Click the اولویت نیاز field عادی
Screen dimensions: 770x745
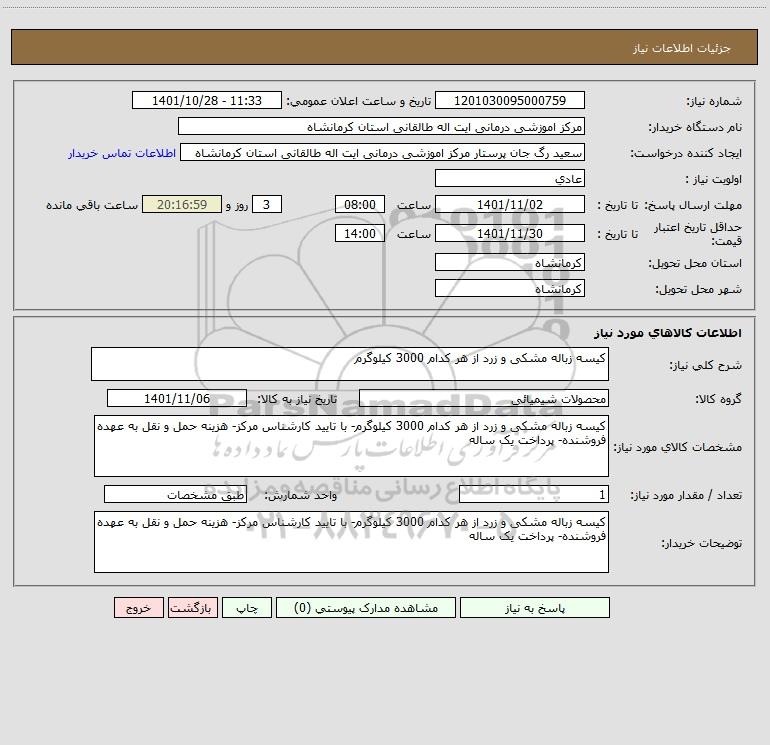pos(510,178)
